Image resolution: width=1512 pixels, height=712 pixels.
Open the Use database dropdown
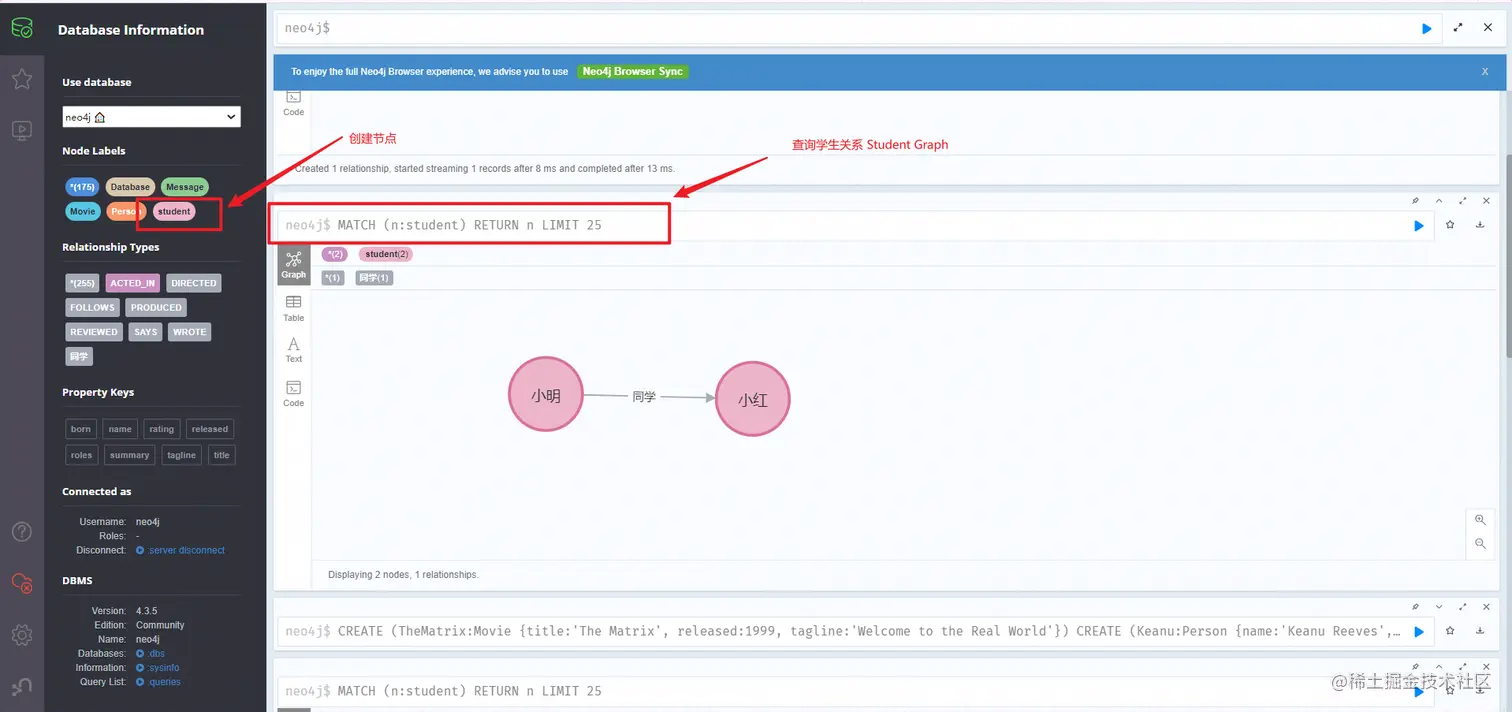151,117
